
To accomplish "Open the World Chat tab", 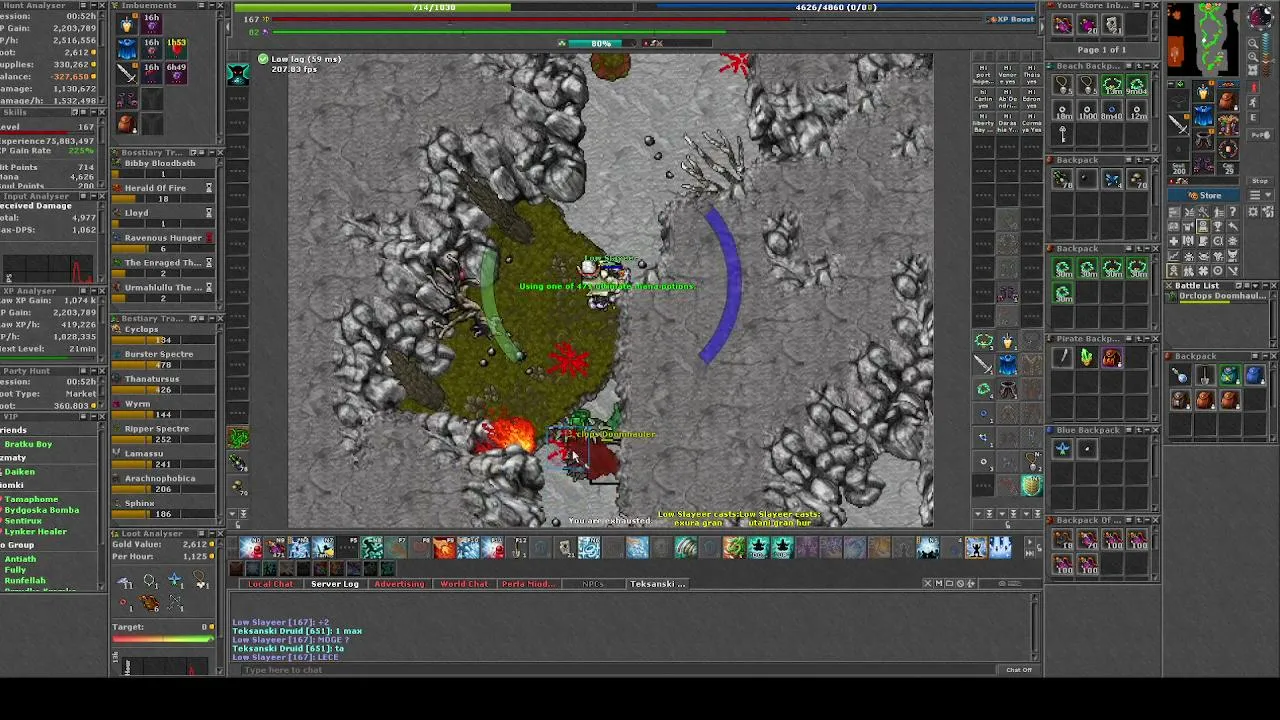I will coord(464,584).
